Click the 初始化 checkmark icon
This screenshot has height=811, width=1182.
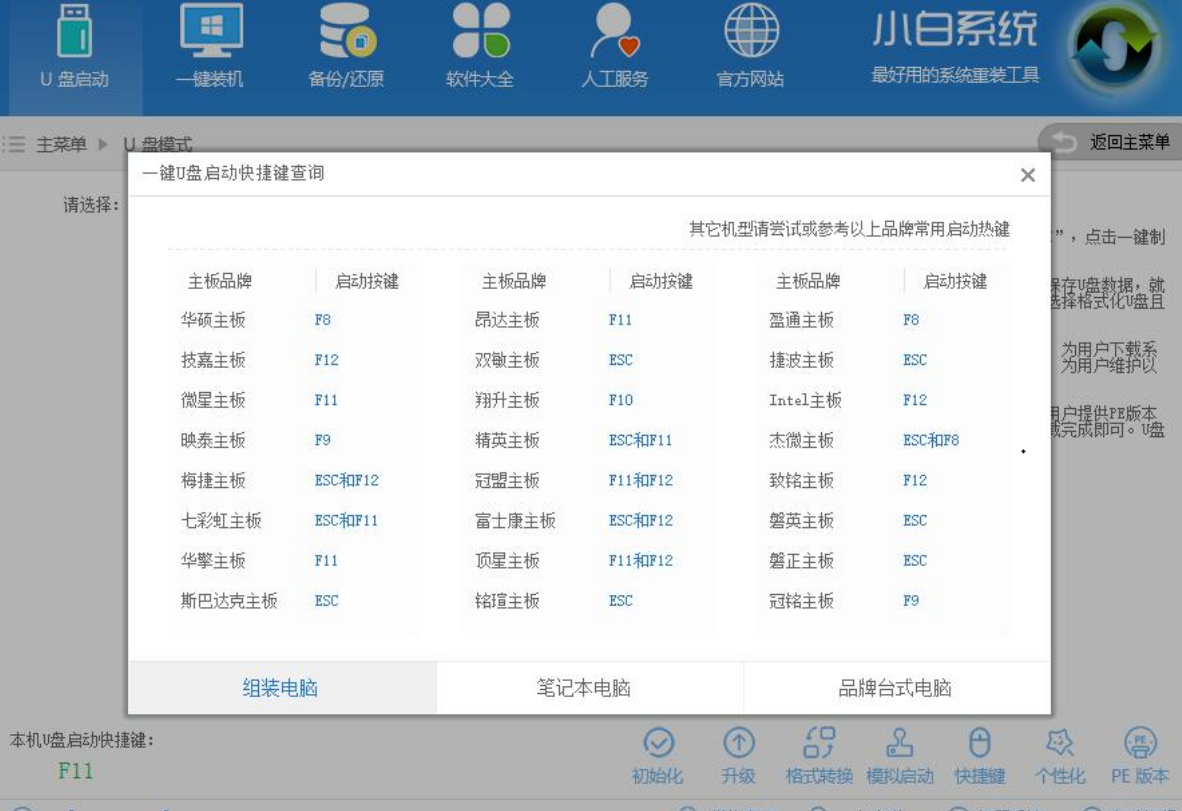657,744
